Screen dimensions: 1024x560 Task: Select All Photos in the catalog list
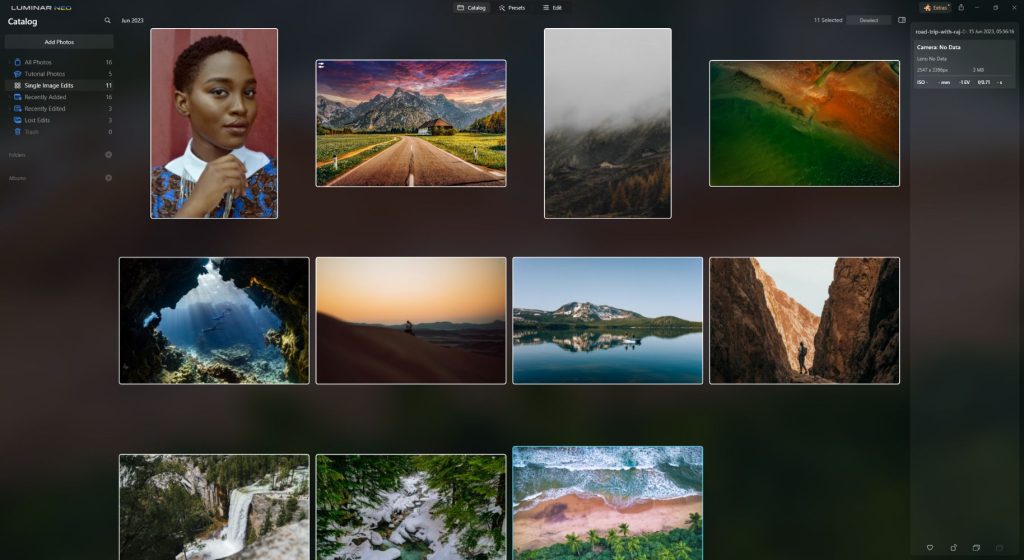tap(59, 62)
